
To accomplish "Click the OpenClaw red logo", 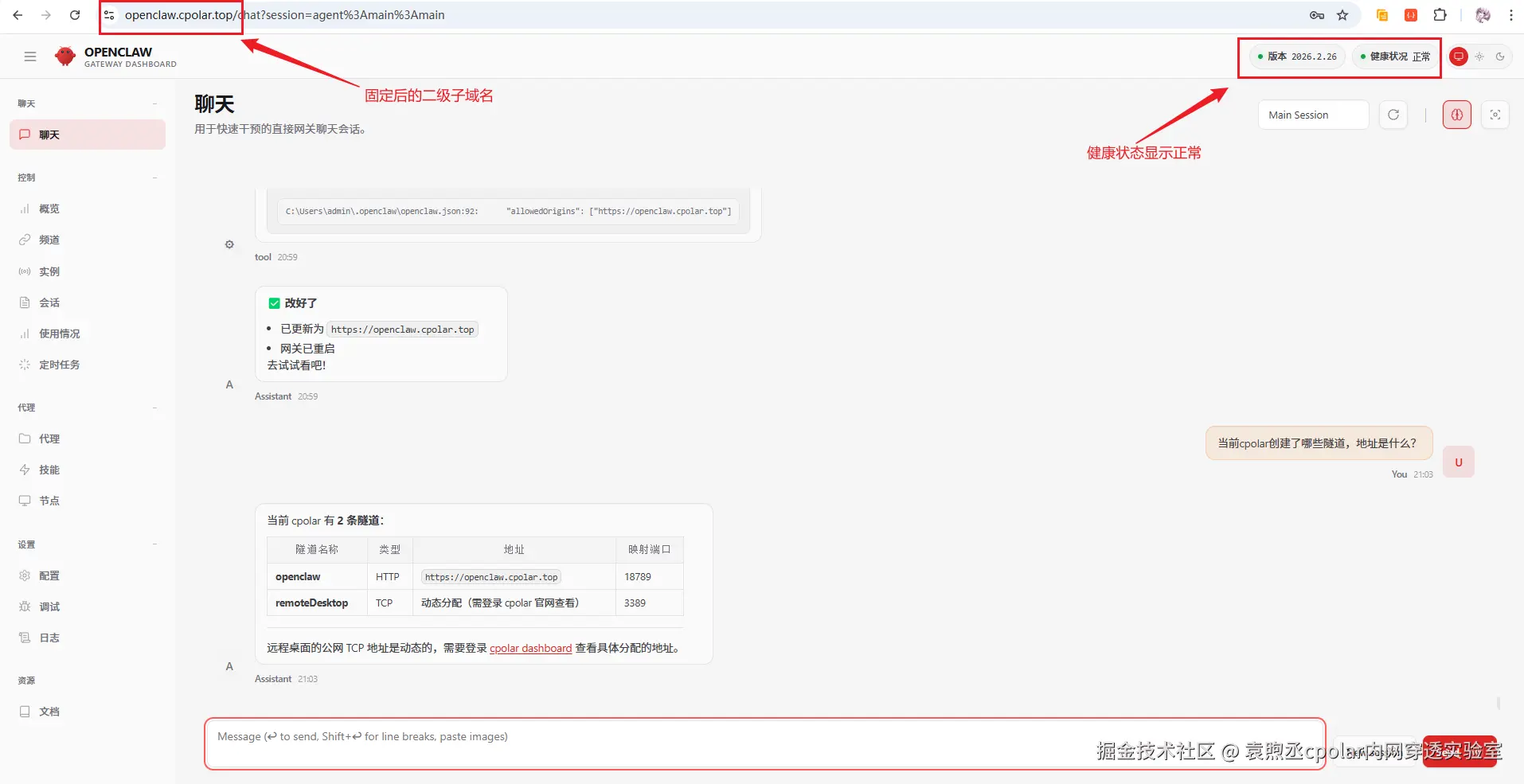I will click(x=65, y=57).
